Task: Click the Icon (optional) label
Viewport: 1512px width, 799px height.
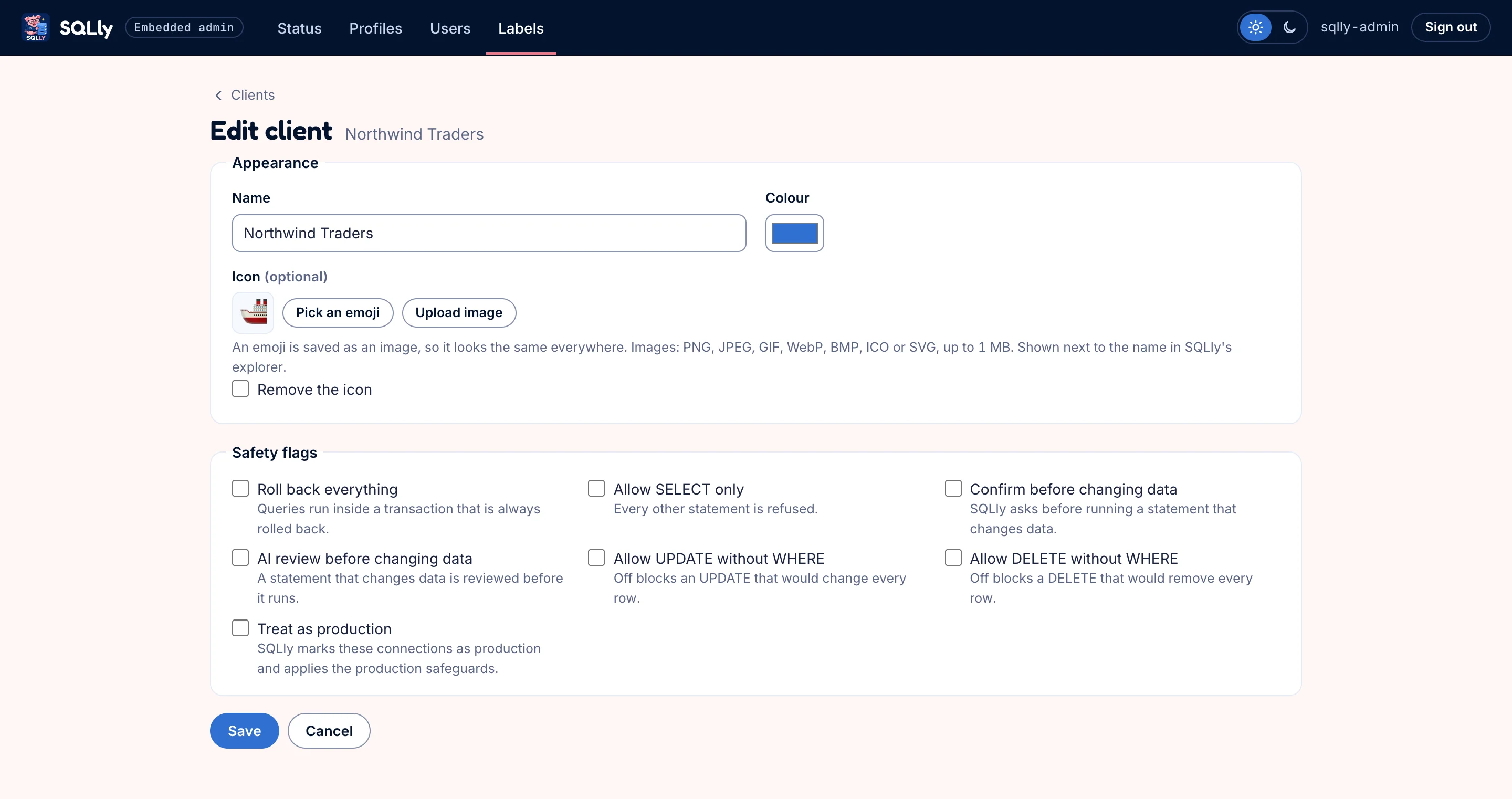Action: click(x=279, y=277)
